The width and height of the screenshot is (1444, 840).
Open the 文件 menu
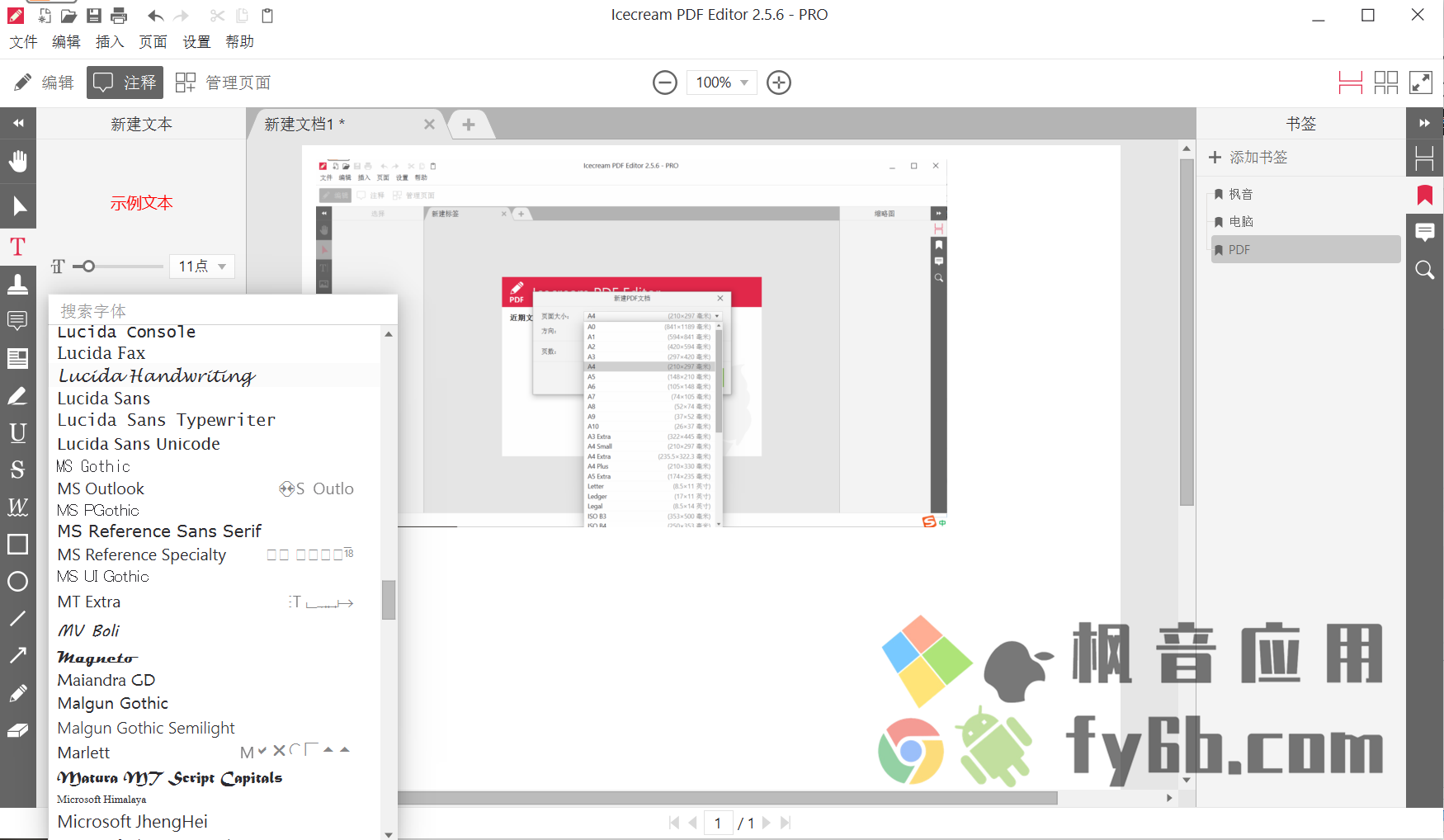(24, 42)
